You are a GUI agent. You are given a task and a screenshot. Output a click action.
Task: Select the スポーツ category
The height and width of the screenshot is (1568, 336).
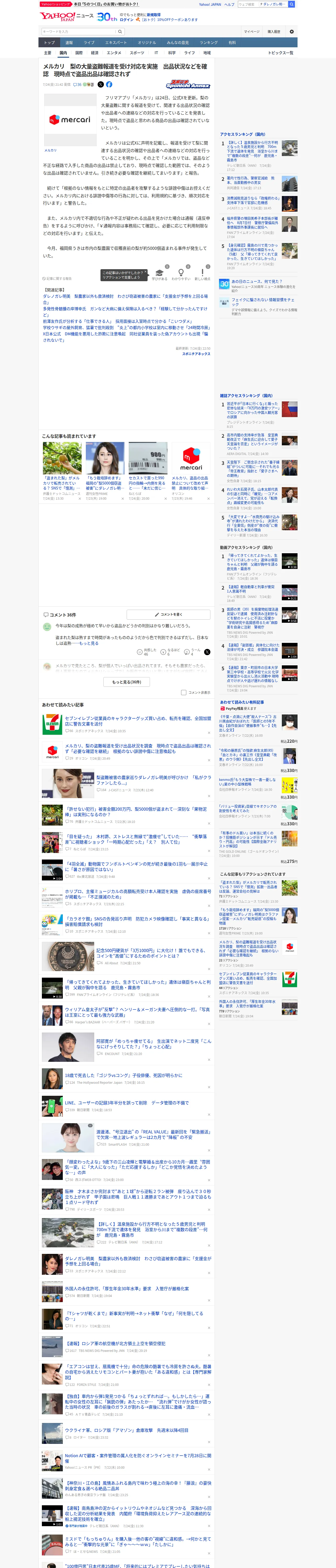137,53
